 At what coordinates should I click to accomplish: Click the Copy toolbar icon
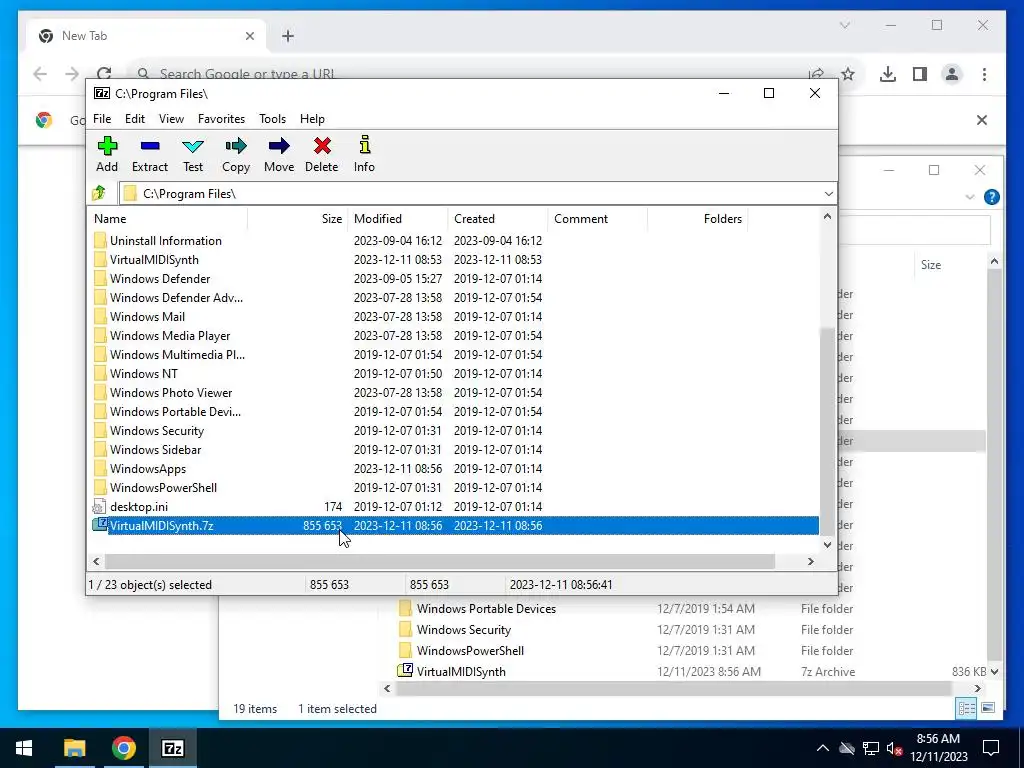click(x=236, y=154)
